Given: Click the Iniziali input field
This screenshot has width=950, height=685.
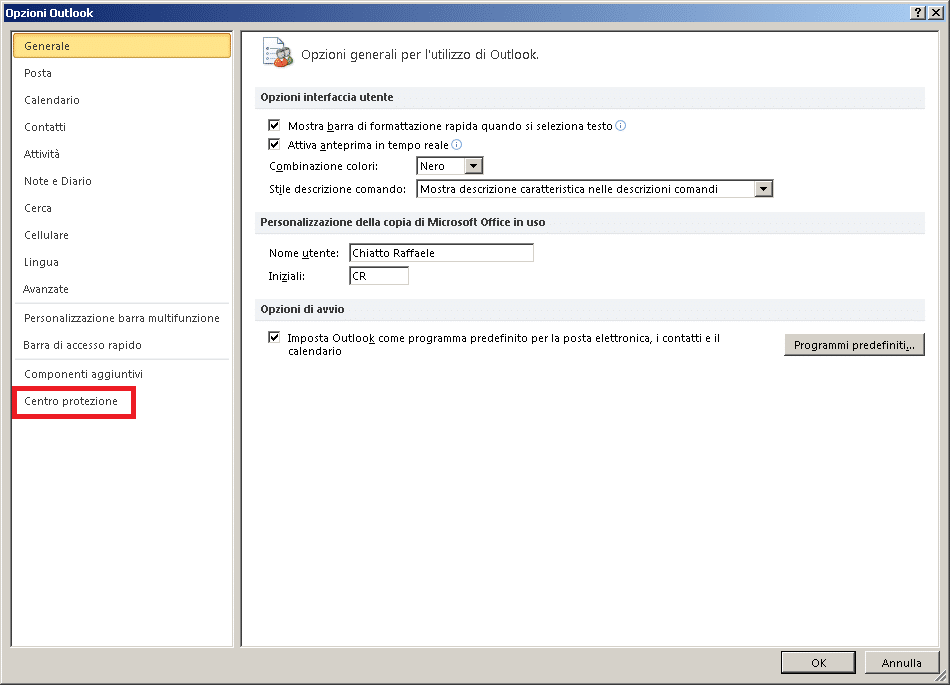Looking at the screenshot, I should [x=379, y=276].
